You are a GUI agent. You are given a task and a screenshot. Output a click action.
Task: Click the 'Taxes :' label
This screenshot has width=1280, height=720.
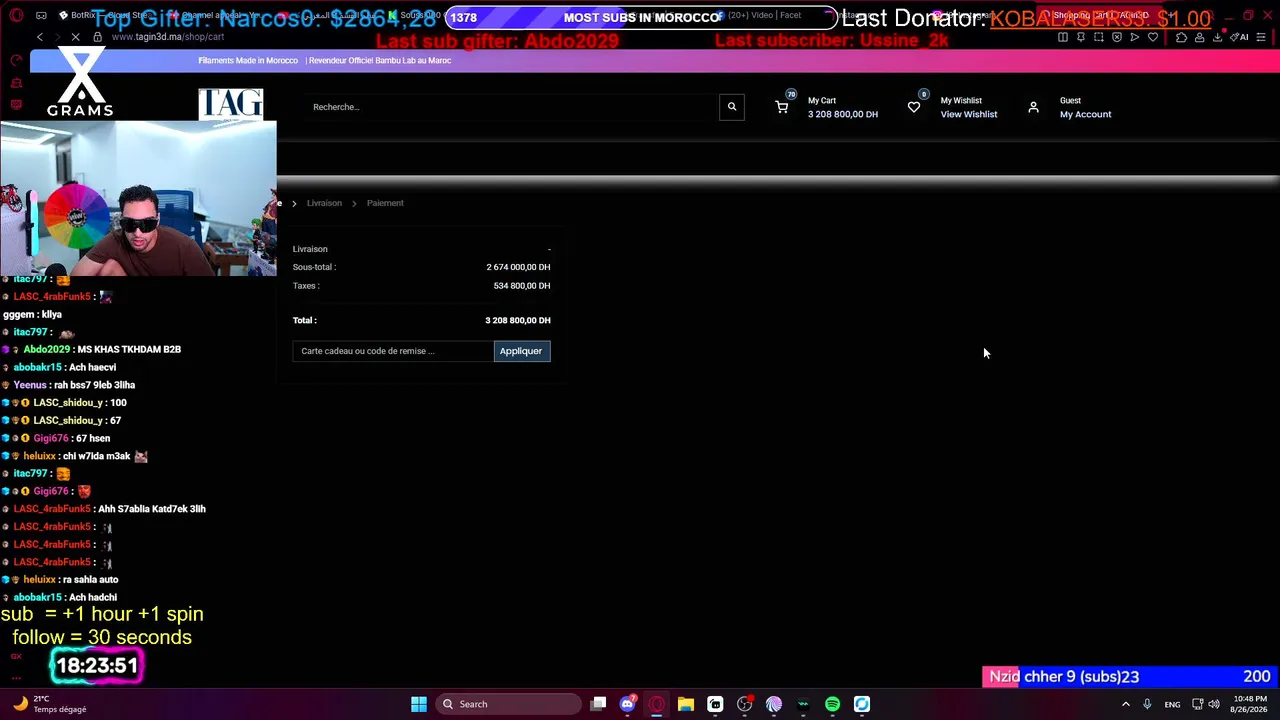pyautogui.click(x=306, y=286)
